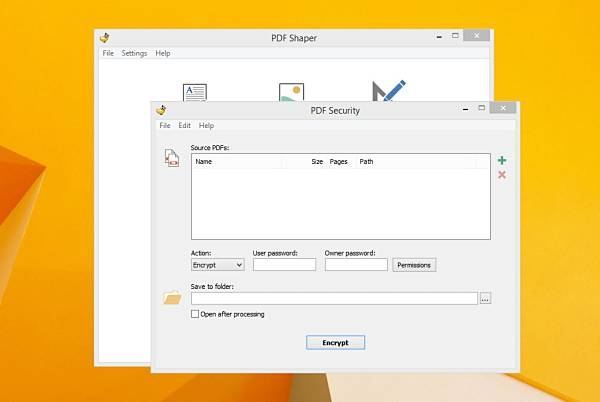The image size is (600, 402).
Task: Click the green plus add PDF icon
Action: point(502,160)
